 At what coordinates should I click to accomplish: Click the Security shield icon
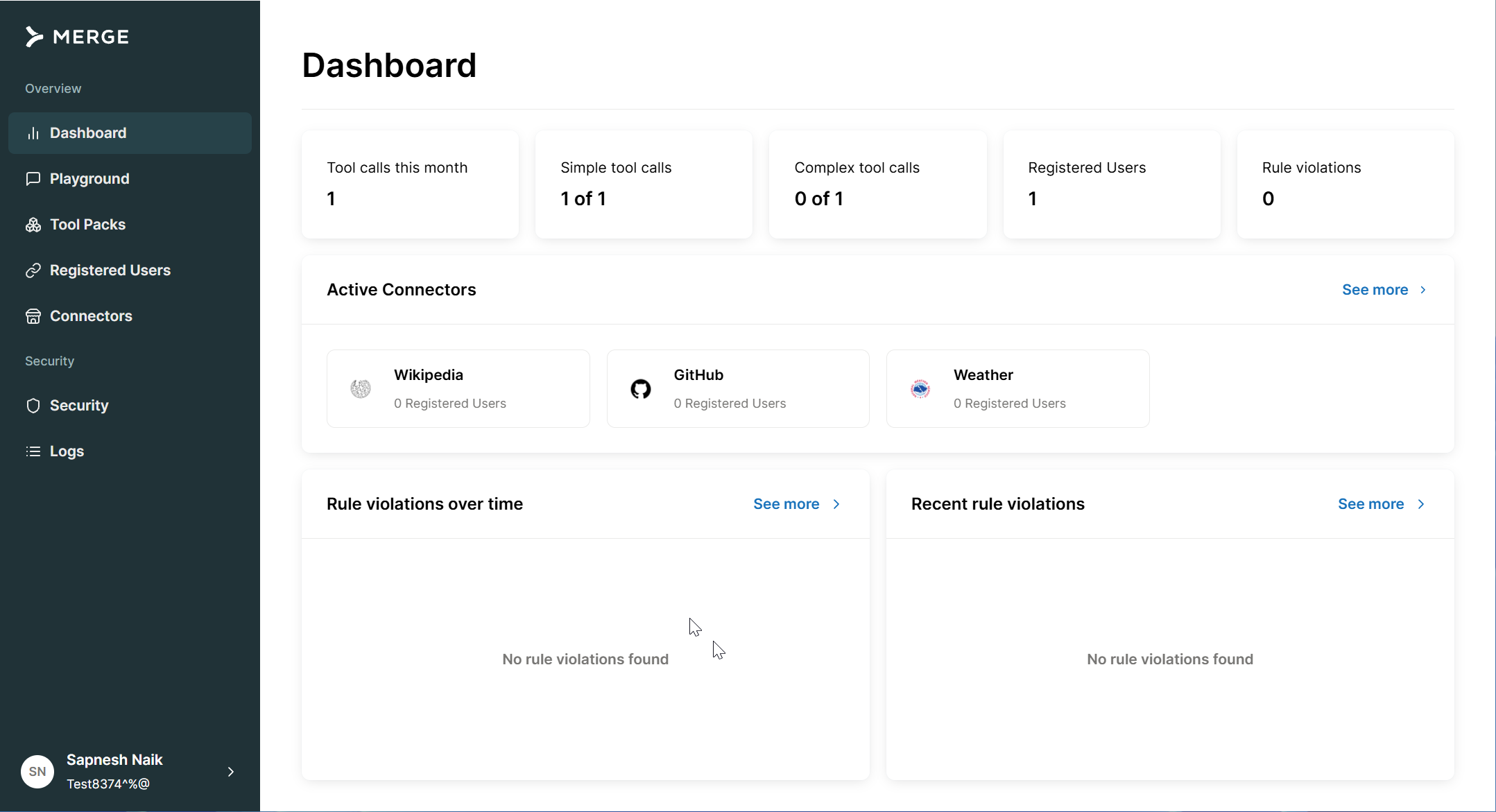click(x=33, y=406)
